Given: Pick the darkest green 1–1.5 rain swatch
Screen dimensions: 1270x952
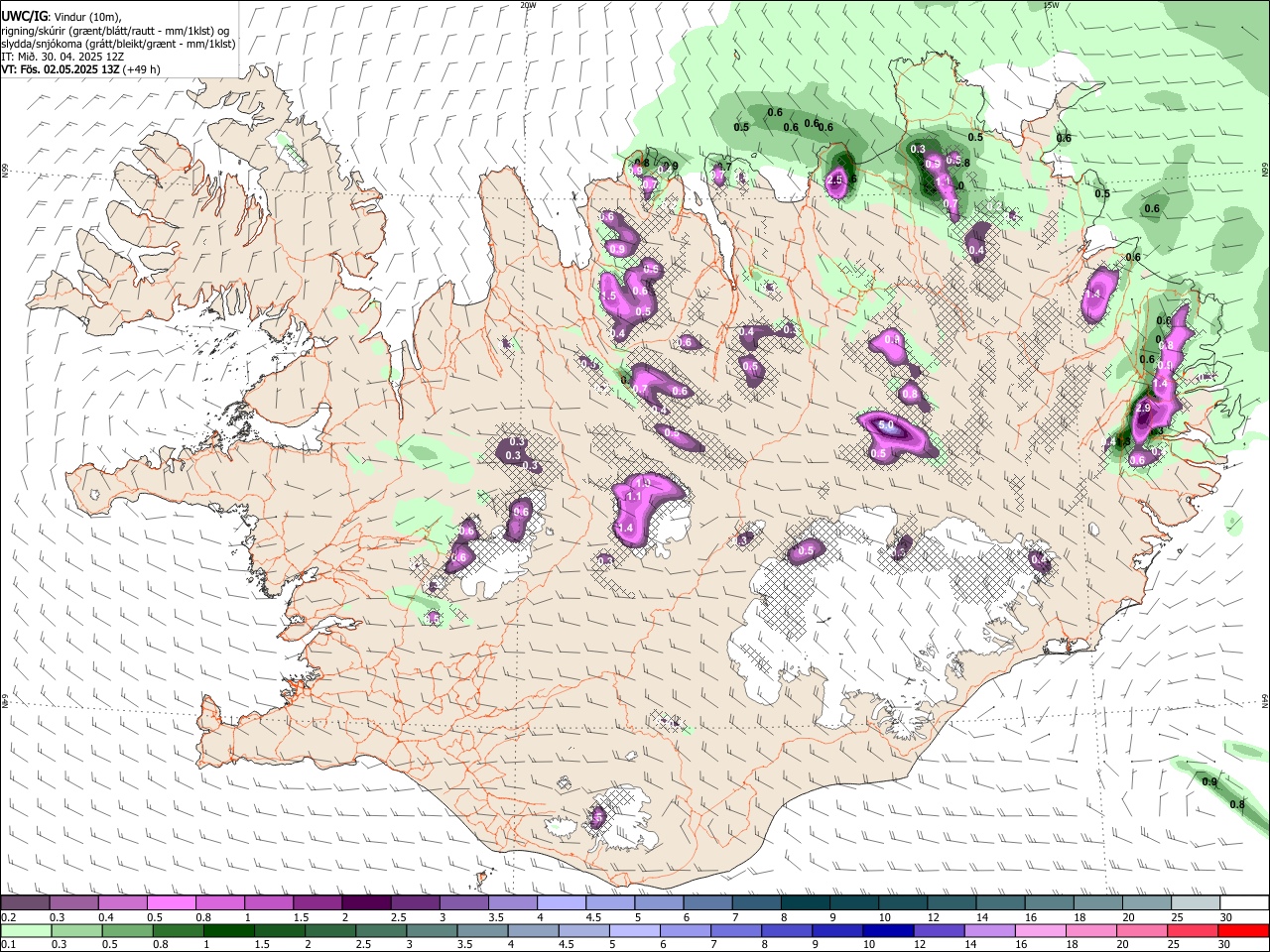Looking at the screenshot, I should click(229, 931).
